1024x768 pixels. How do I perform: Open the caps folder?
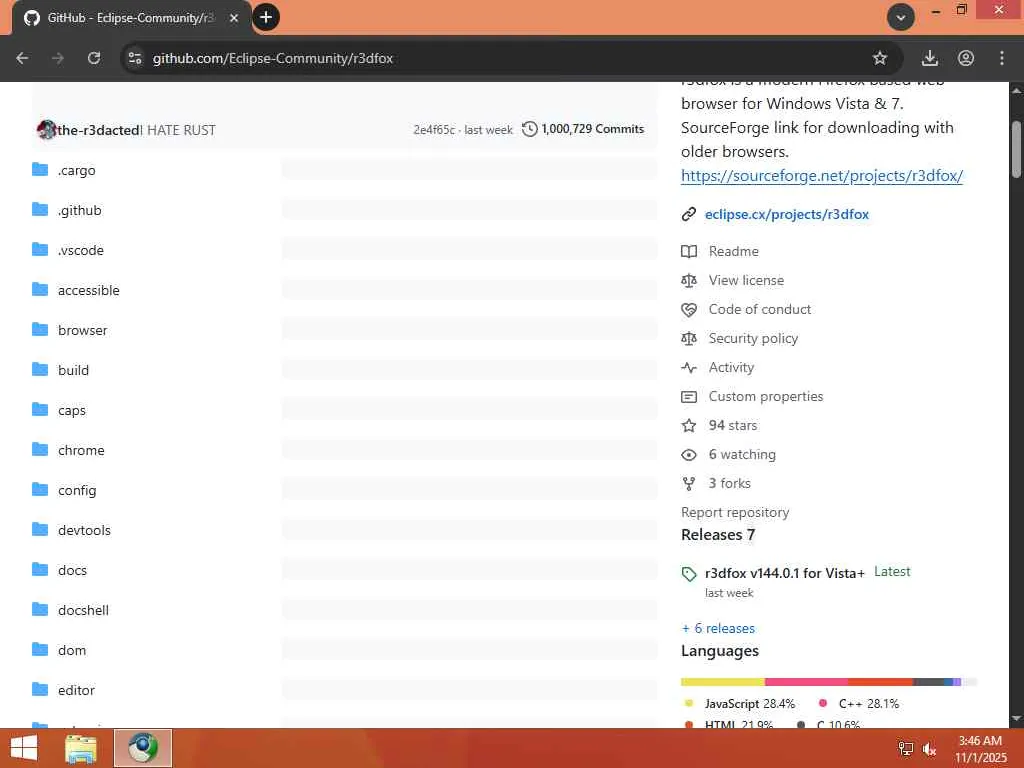coord(72,410)
